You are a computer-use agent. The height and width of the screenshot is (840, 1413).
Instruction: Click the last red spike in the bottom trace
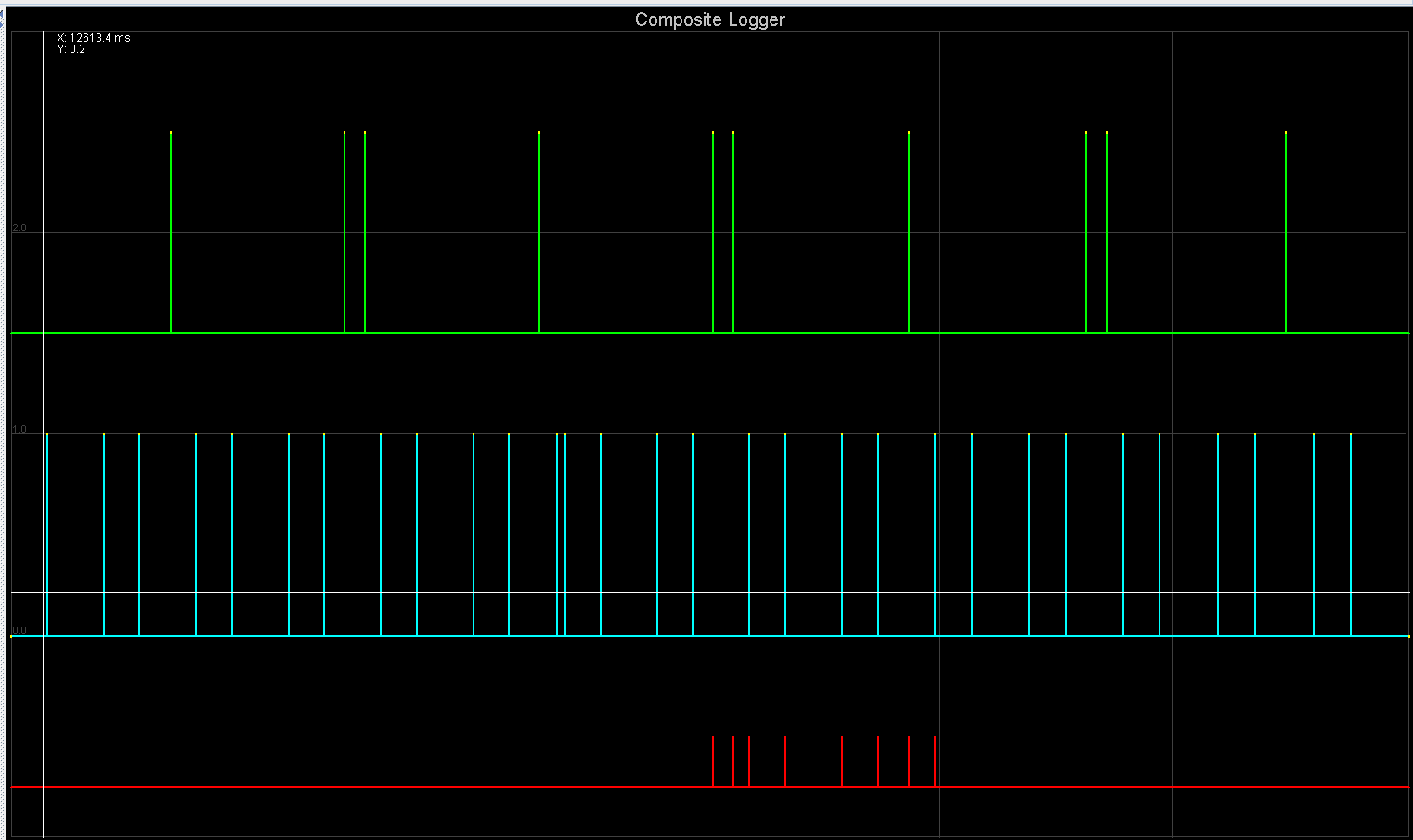(x=935, y=761)
